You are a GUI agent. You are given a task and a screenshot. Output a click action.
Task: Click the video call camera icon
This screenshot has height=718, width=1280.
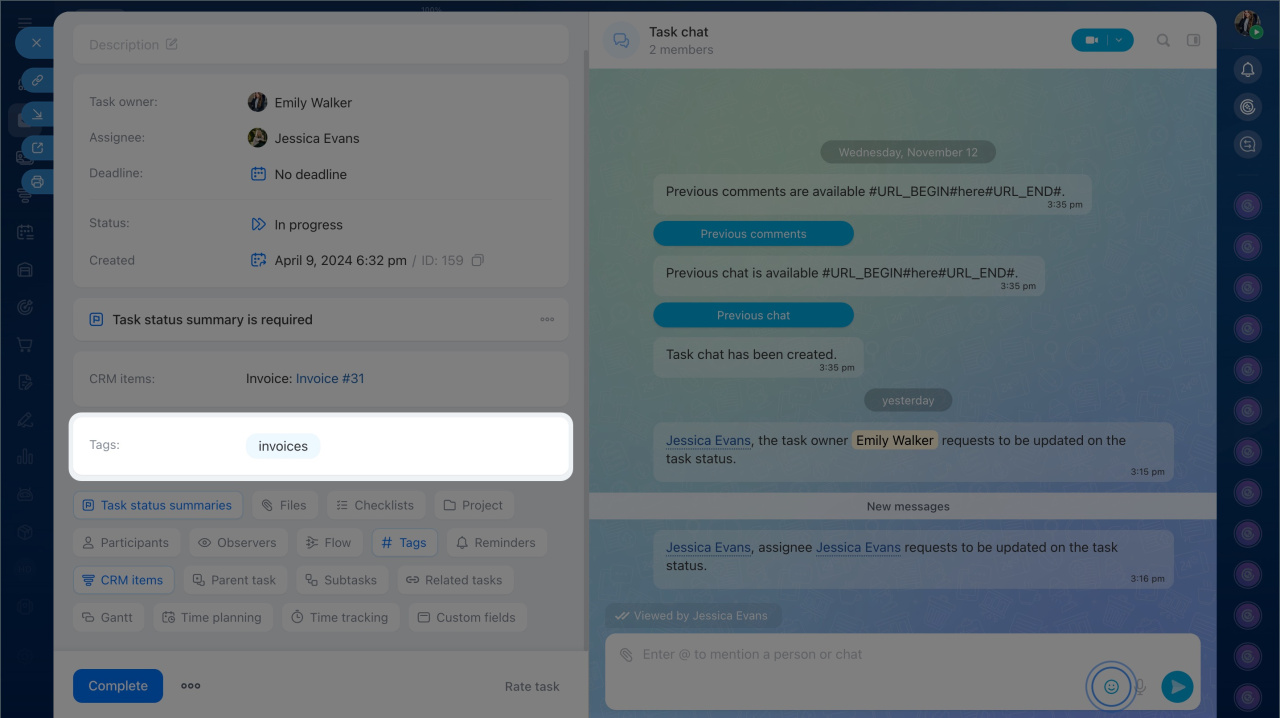[x=1091, y=40]
